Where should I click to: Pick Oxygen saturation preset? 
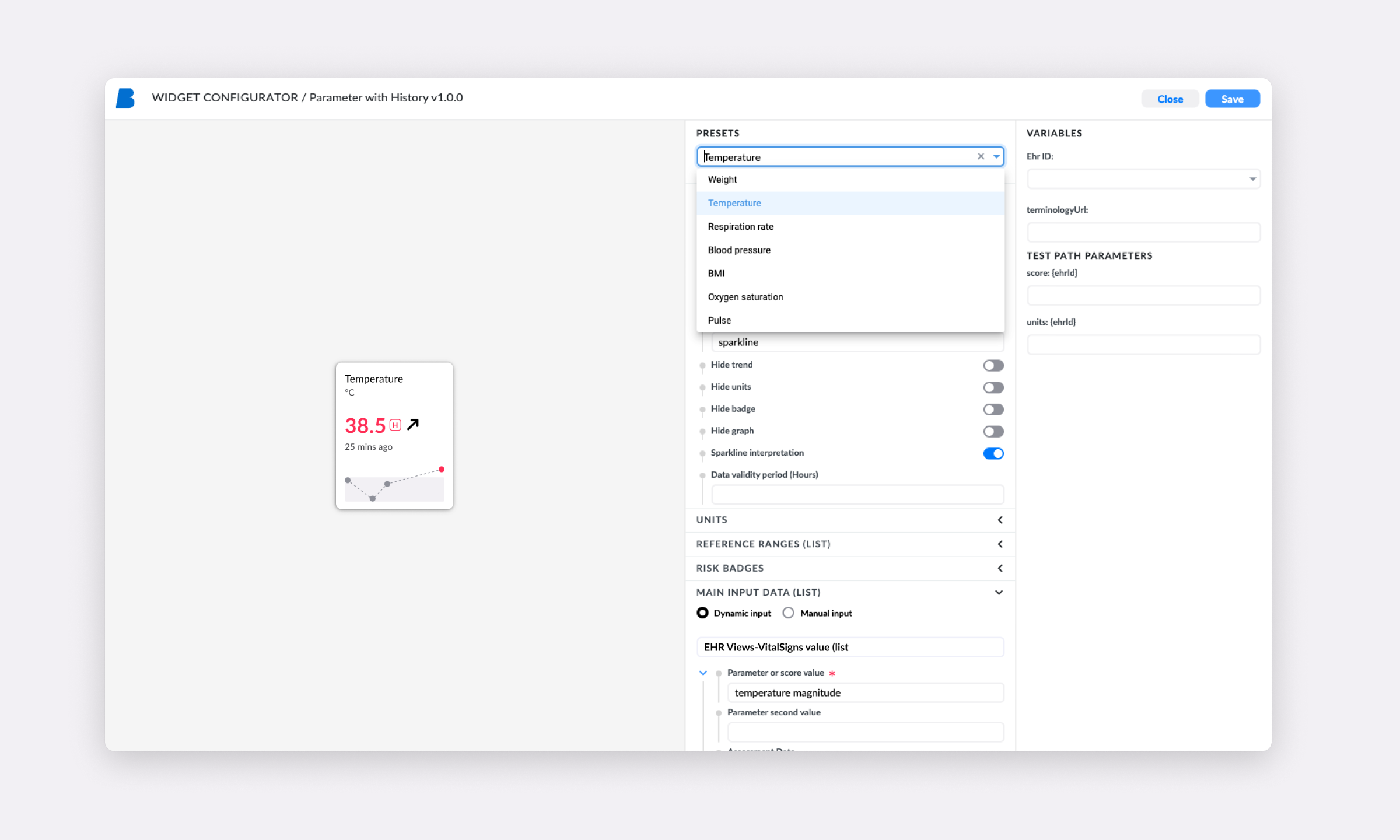coord(850,297)
